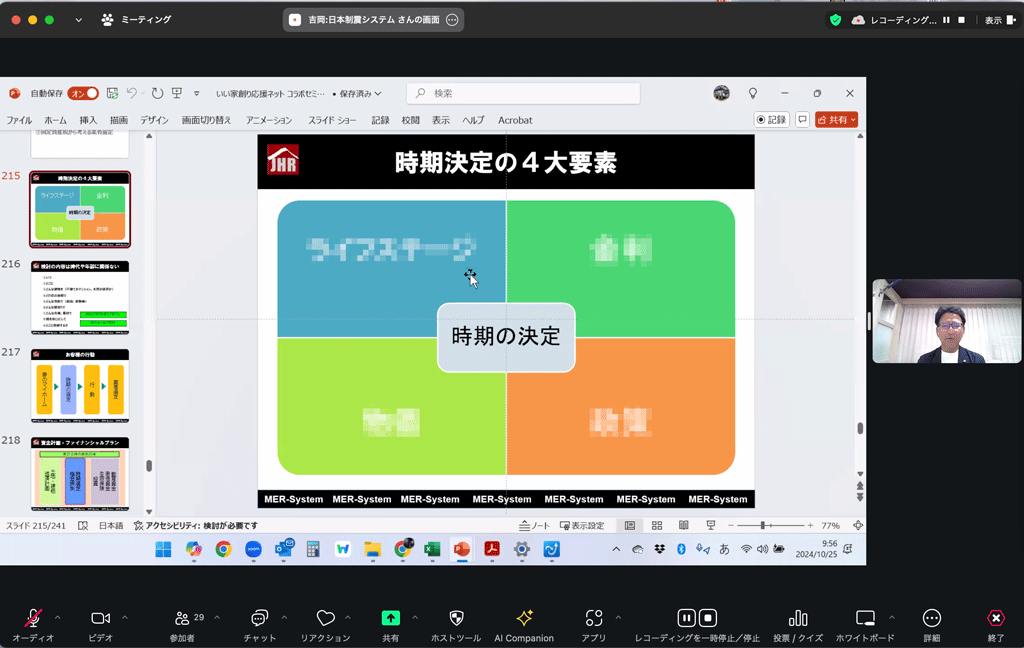Select slide 217 thumbnail

pos(80,386)
